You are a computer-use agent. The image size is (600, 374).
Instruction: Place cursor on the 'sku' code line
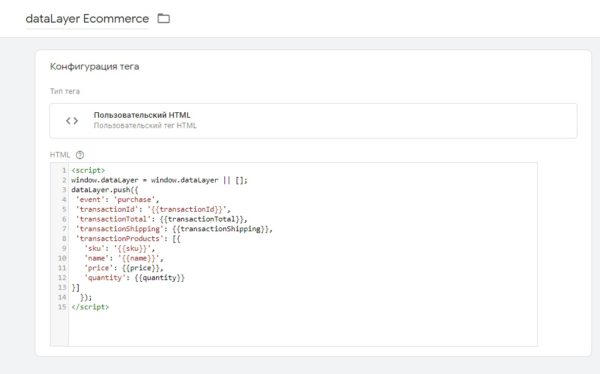pos(119,248)
